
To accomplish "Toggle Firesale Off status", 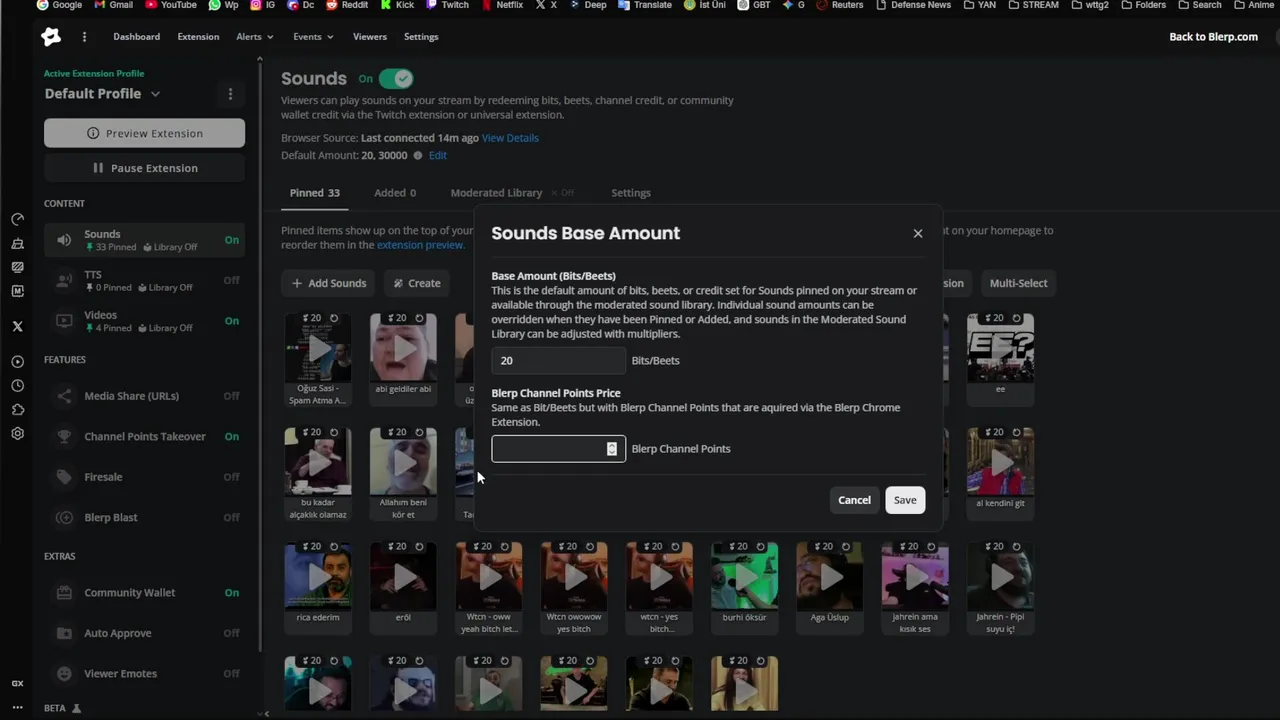I will coord(231,477).
